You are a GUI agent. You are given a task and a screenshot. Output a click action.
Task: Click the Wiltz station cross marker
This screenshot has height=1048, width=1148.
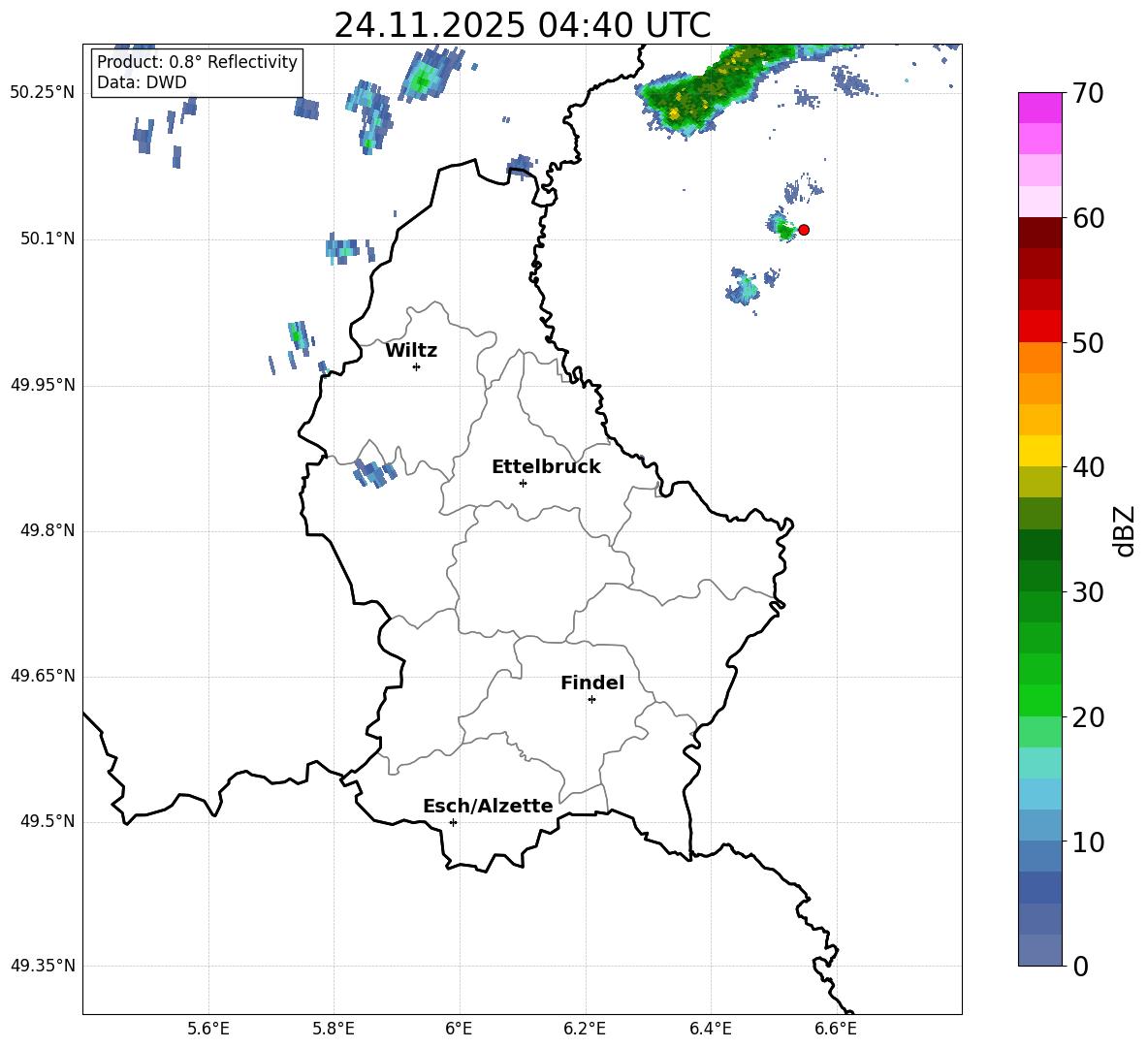point(416,366)
